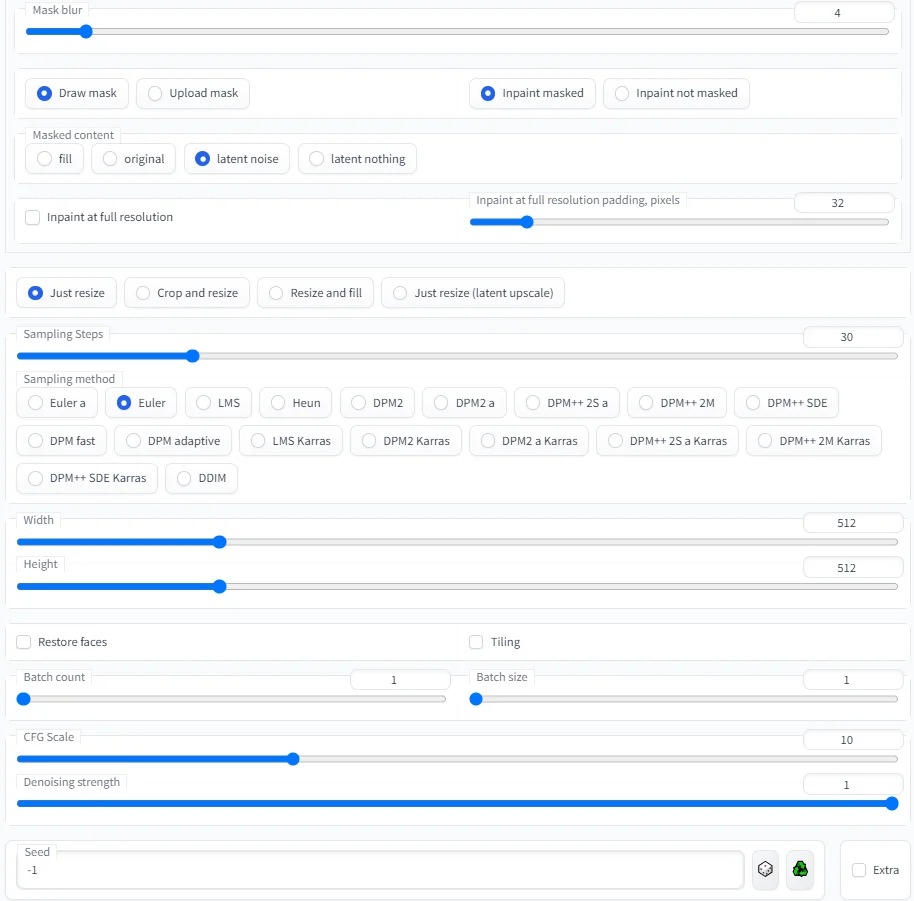
Task: Click the green recycle seed icon
Action: 800,870
